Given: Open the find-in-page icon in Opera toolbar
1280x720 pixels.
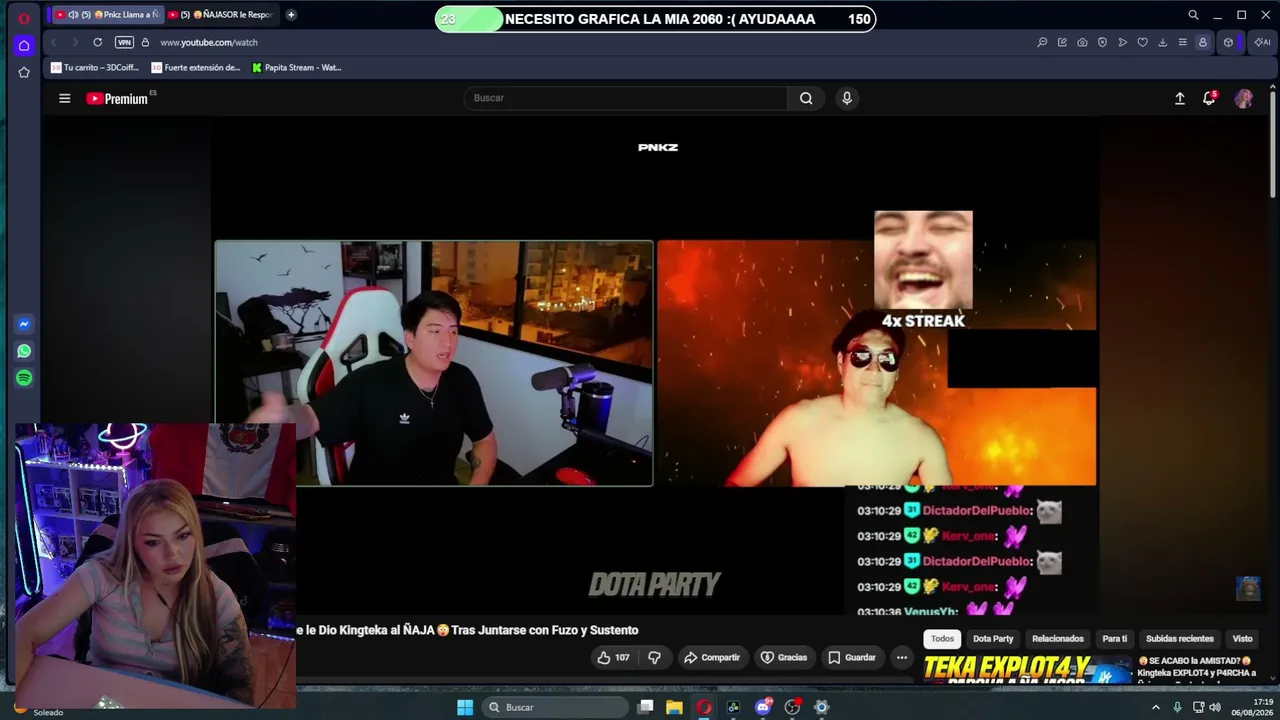Looking at the screenshot, I should click(x=1042, y=42).
